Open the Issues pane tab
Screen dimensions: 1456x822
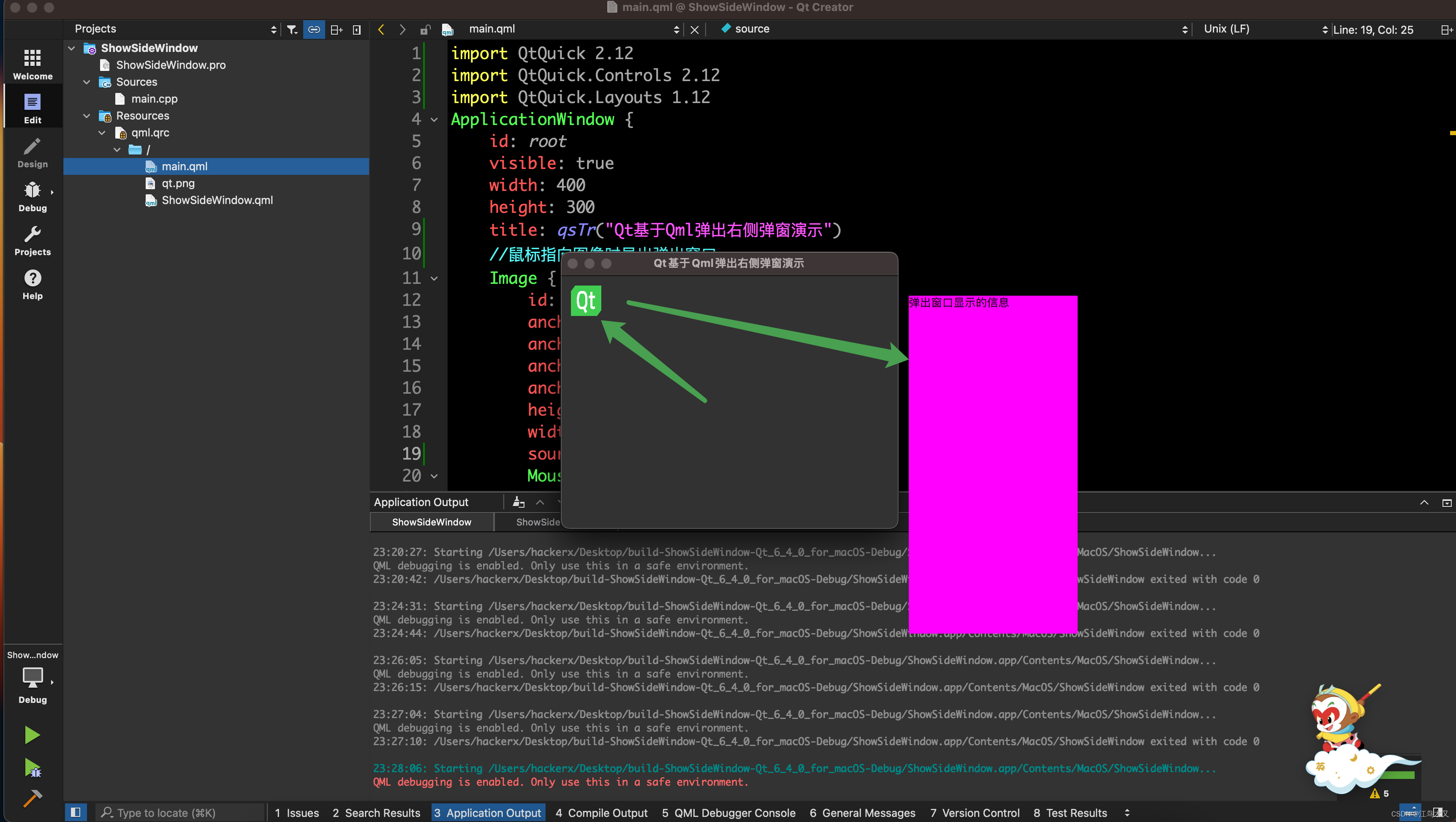[x=297, y=812]
